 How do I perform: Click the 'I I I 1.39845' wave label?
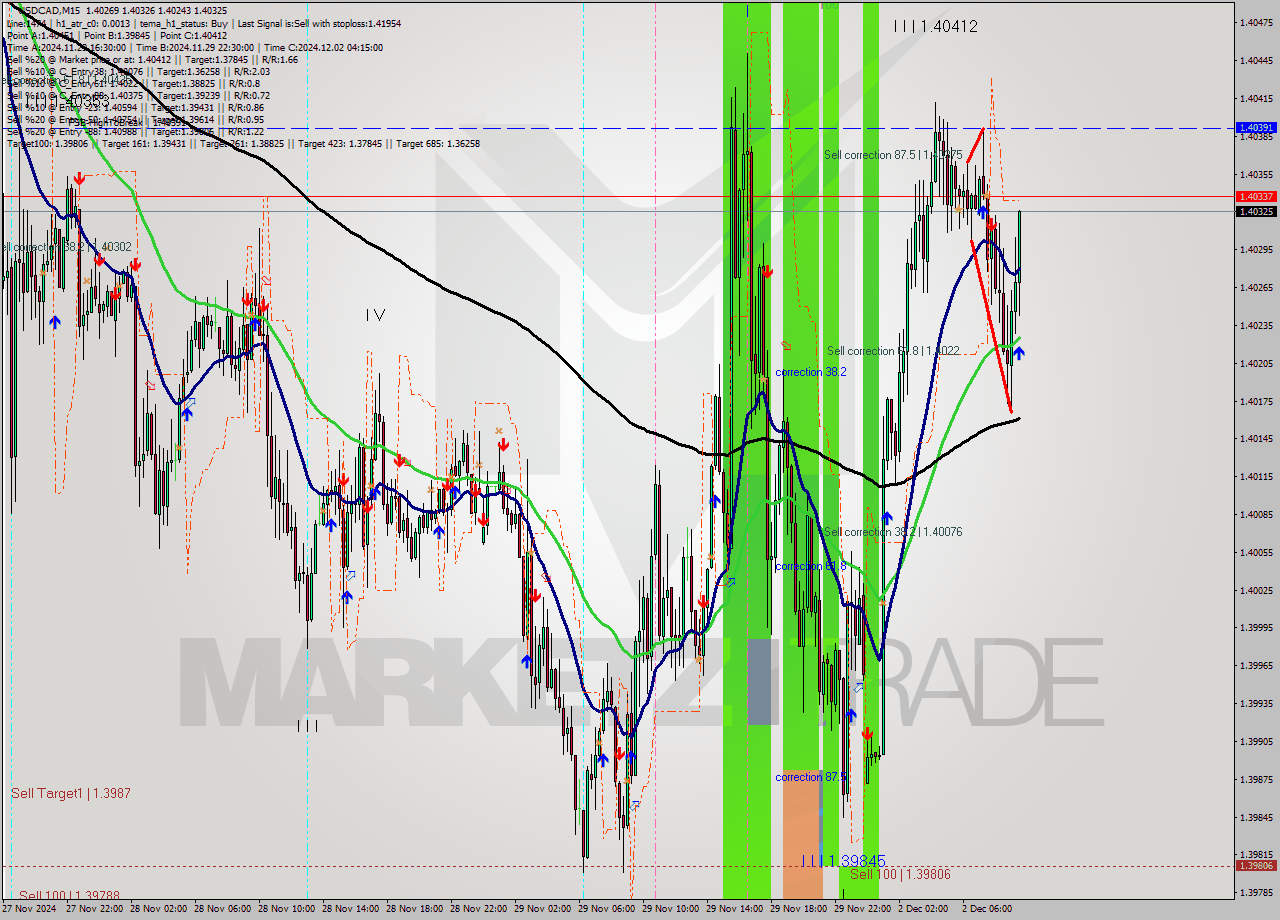point(843,861)
